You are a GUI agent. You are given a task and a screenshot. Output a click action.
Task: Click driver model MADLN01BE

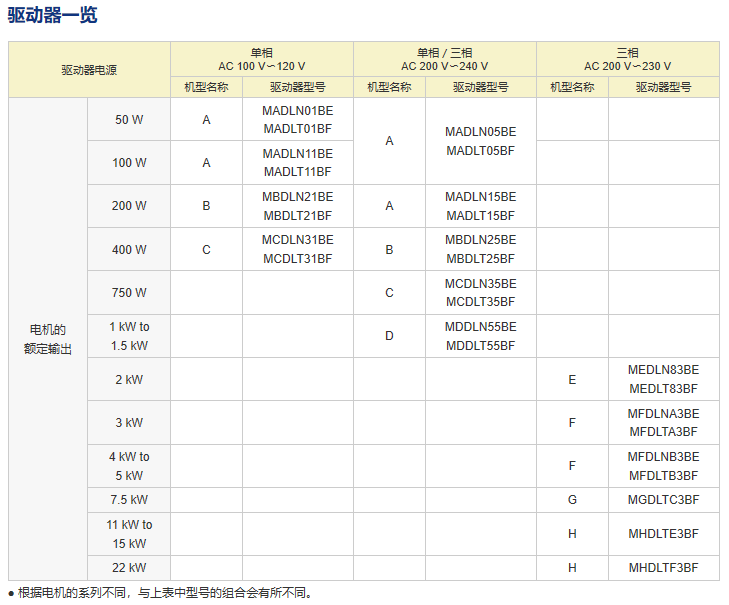click(x=298, y=111)
